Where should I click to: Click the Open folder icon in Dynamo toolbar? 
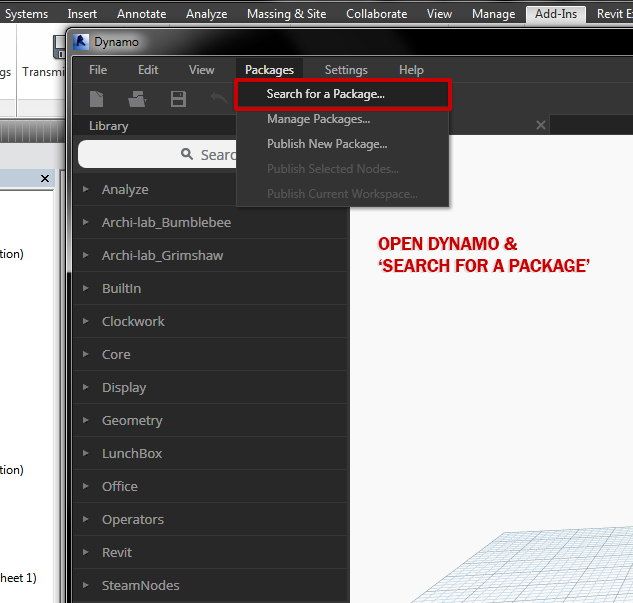[137, 99]
